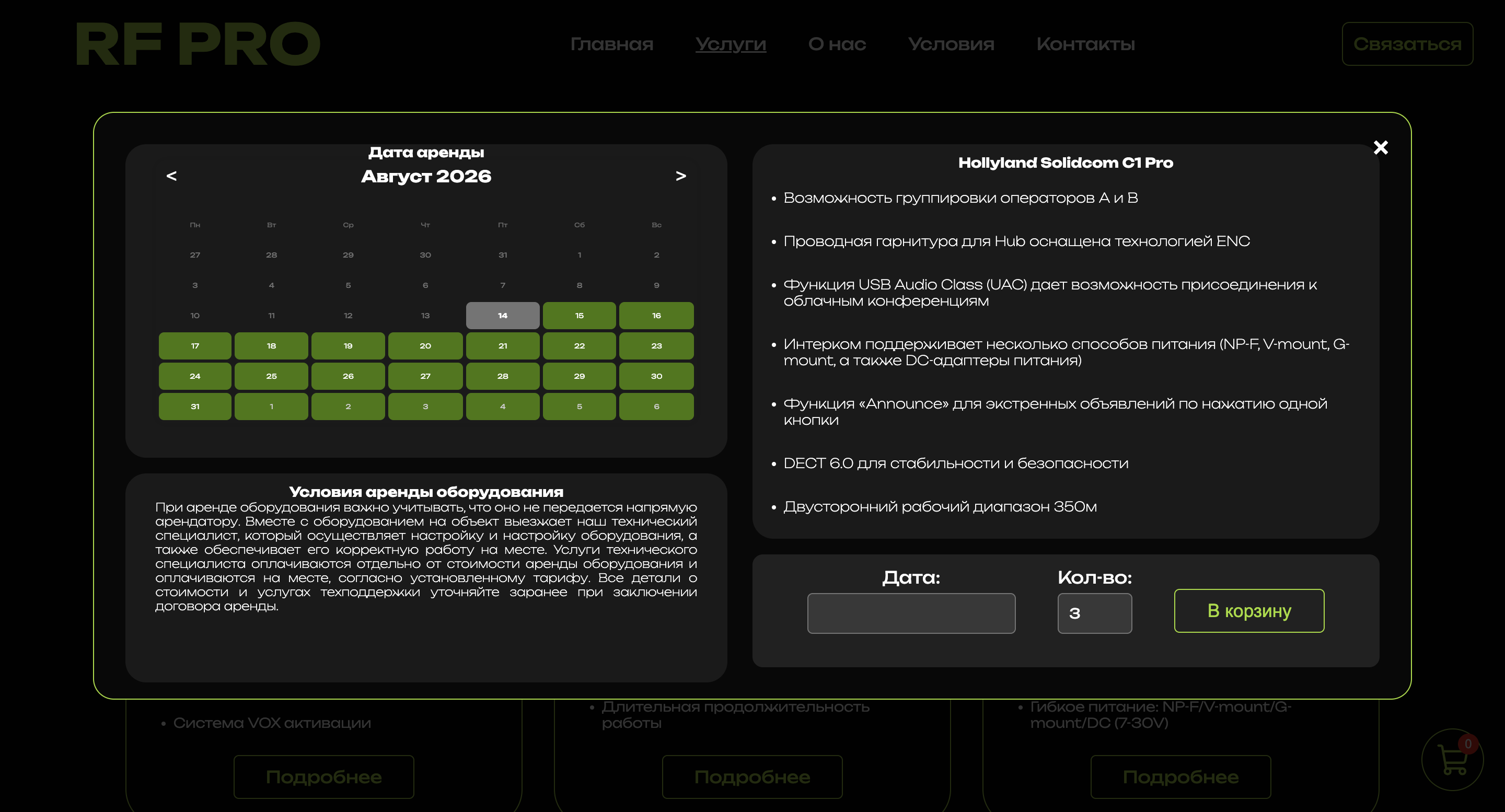Click the Вс weekday header

[x=656, y=225]
